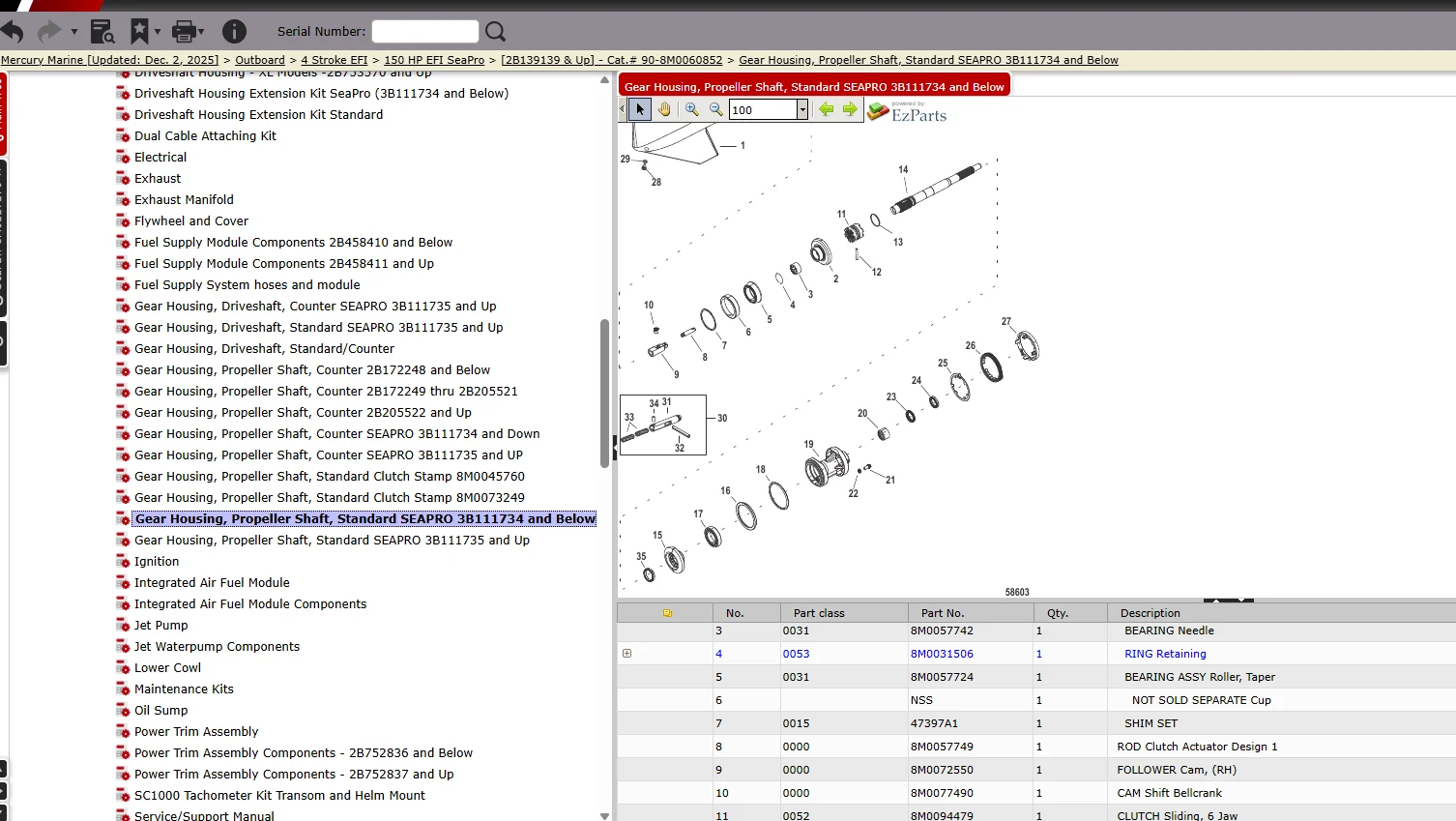
Task: Open Gear Housing Propeller Shaft Counter 2B205522 and Up
Action: 303,412
